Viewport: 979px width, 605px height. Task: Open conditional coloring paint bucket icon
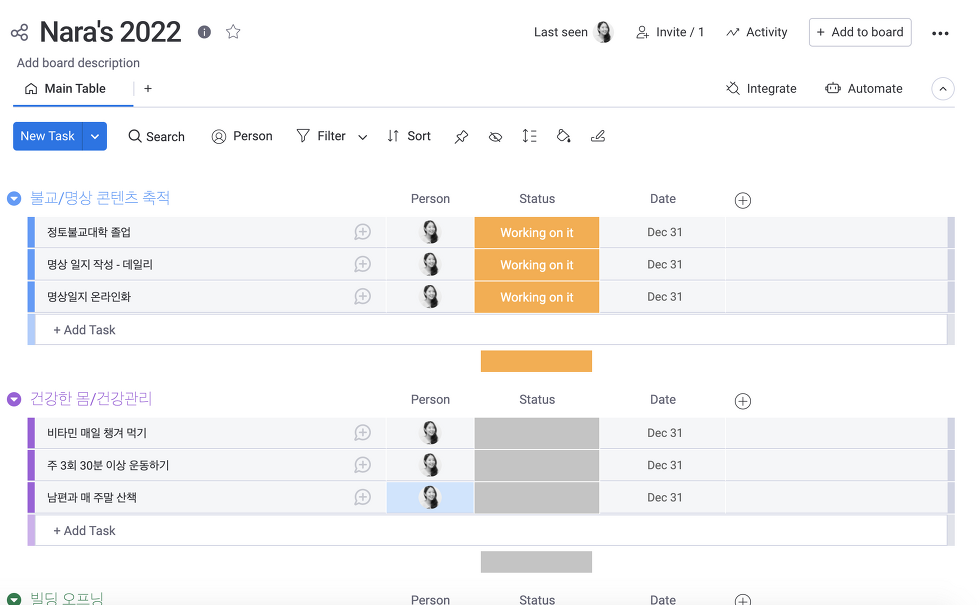563,136
